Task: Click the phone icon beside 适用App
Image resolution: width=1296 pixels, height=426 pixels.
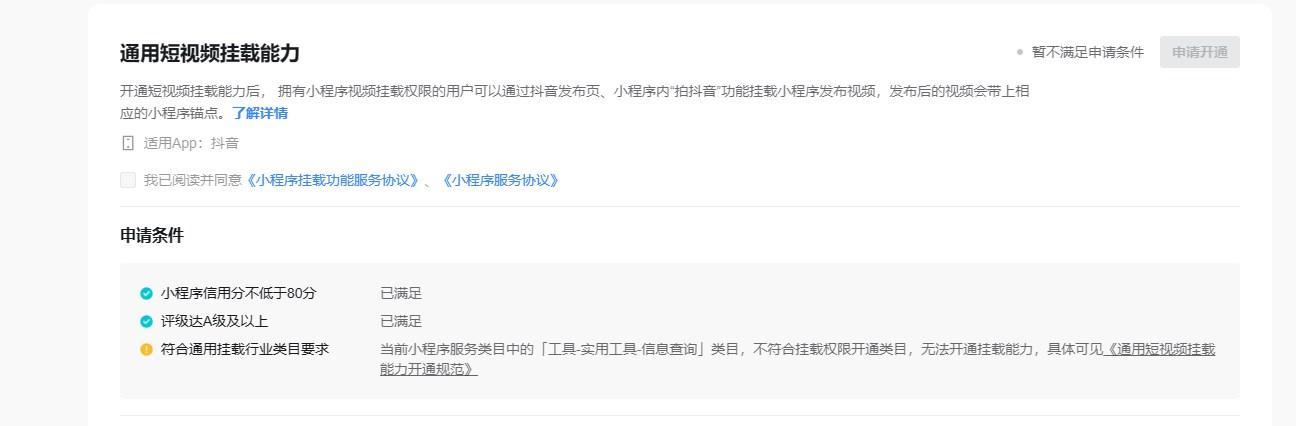Action: [x=127, y=143]
